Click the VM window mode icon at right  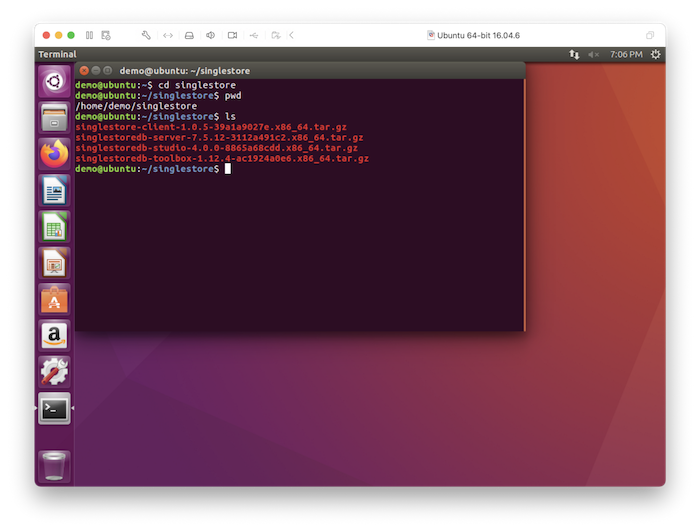point(650,35)
